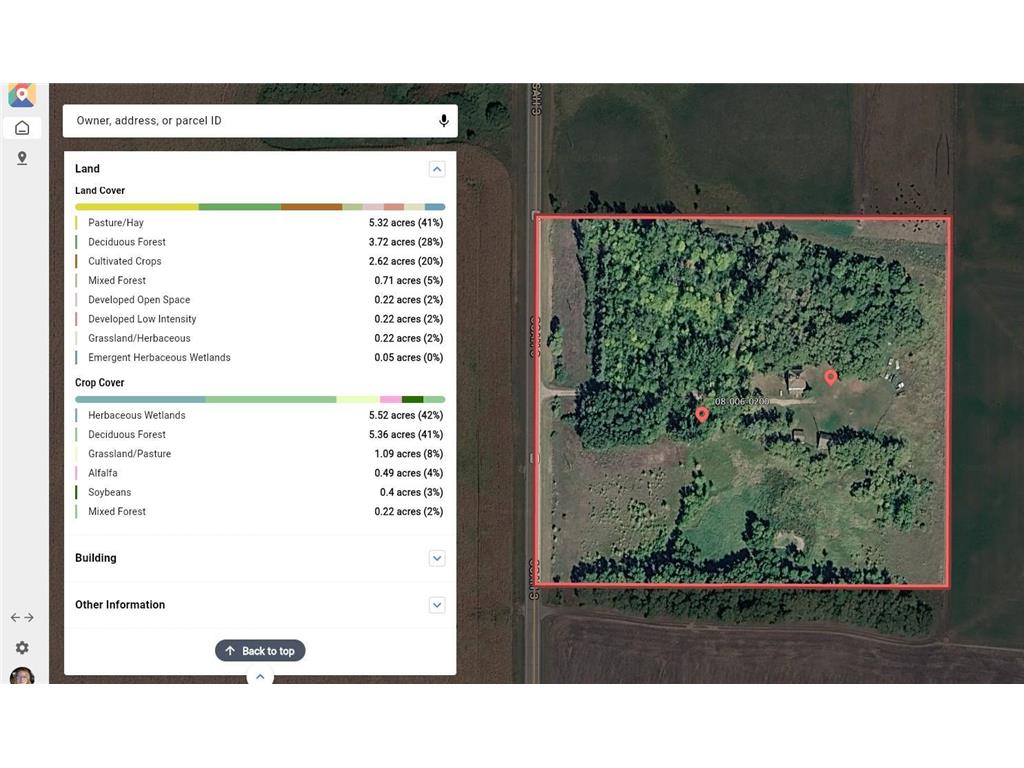Image resolution: width=1024 pixels, height=768 pixels.
Task: Click Developed Open Space row
Action: [x=259, y=300]
